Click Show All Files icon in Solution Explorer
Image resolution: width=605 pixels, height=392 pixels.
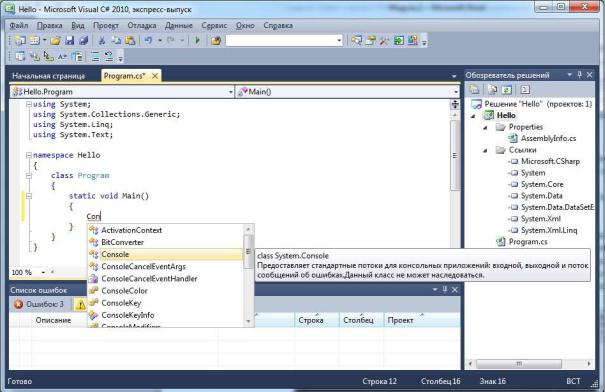(492, 90)
